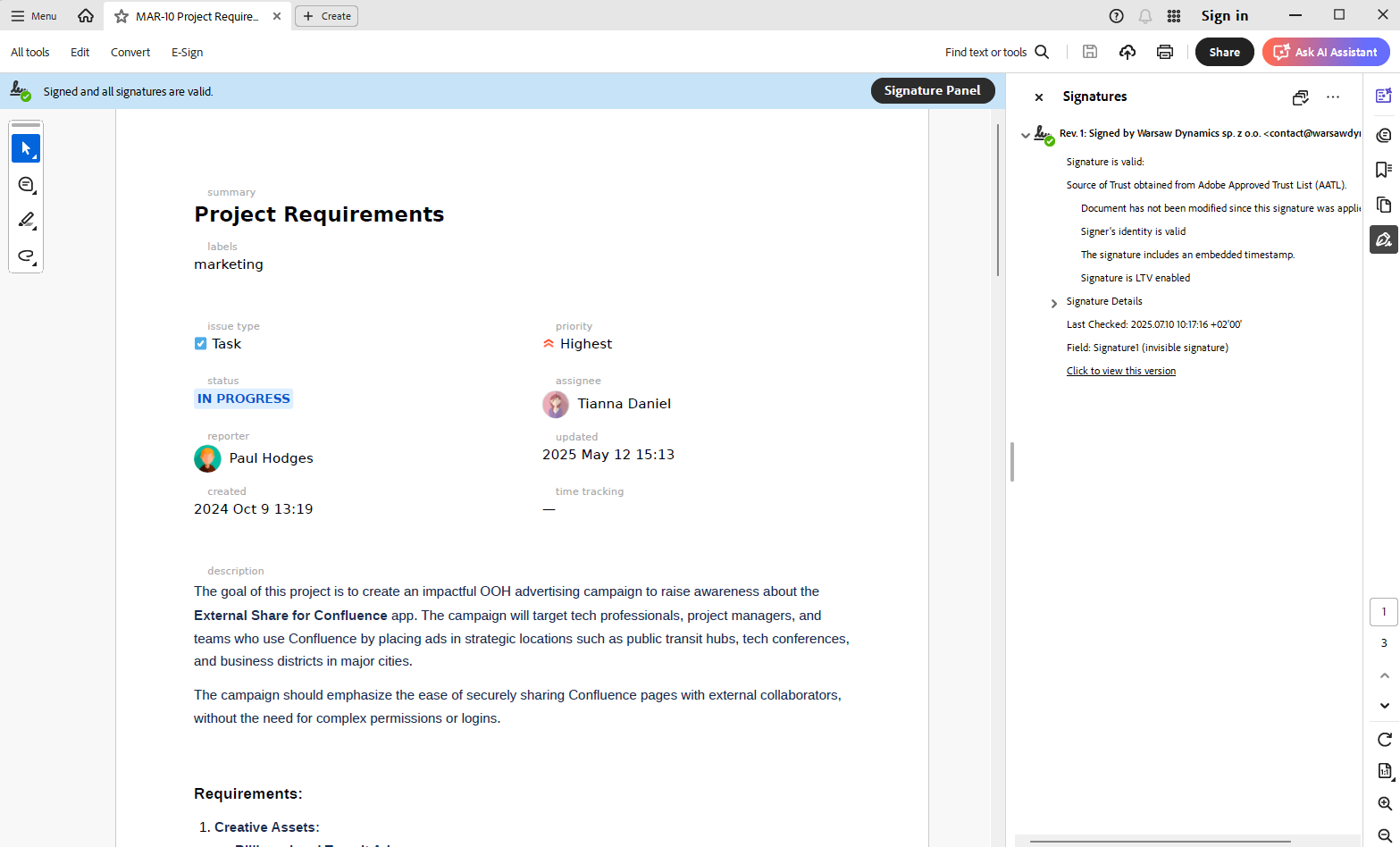Image resolution: width=1400 pixels, height=847 pixels.
Task: Click the document vertical scrollbar
Action: point(998,200)
